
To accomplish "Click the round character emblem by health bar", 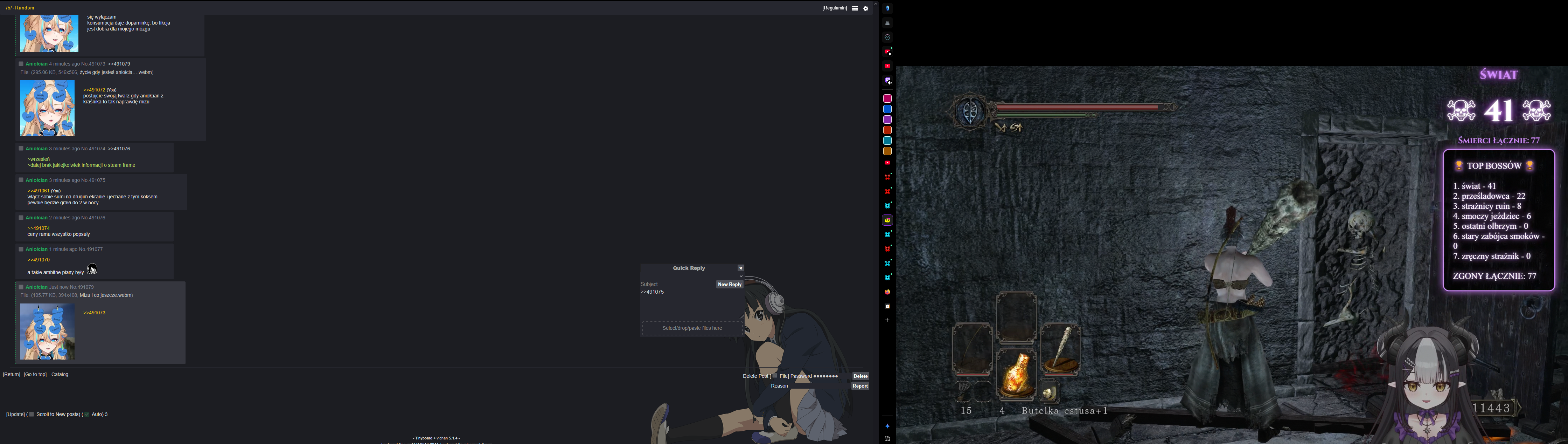I will coord(970,111).
